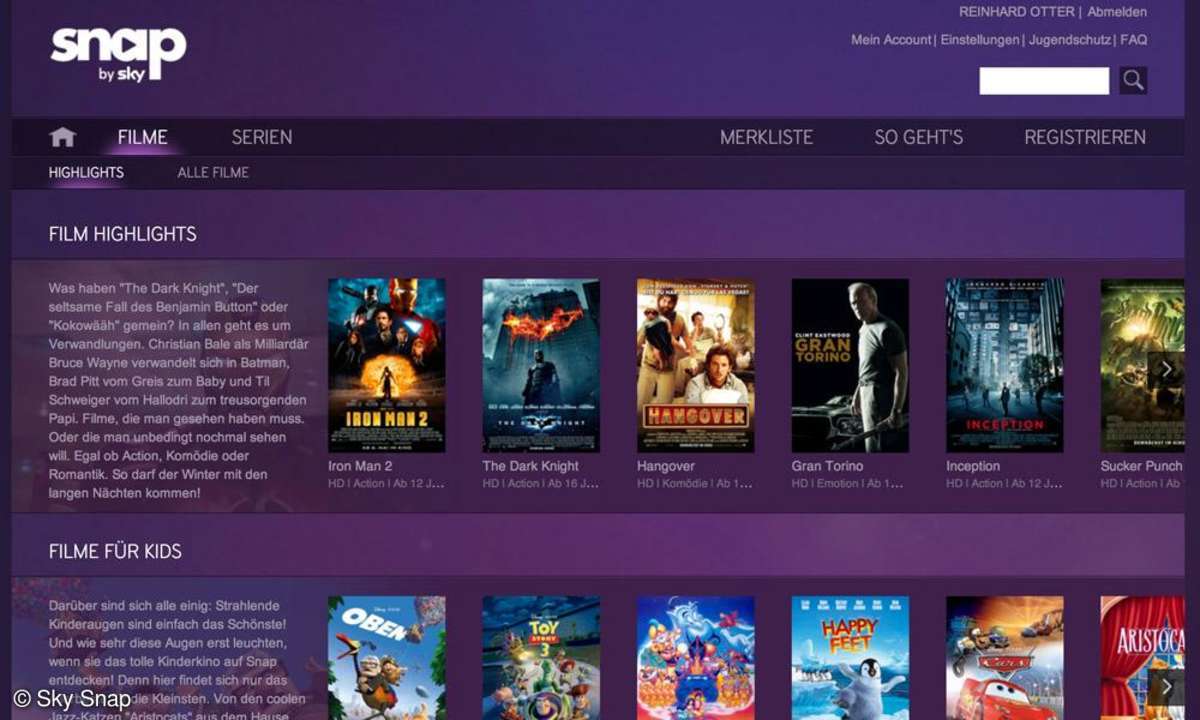Open the Cars movie poster
The height and width of the screenshot is (720, 1200).
coord(1005,658)
